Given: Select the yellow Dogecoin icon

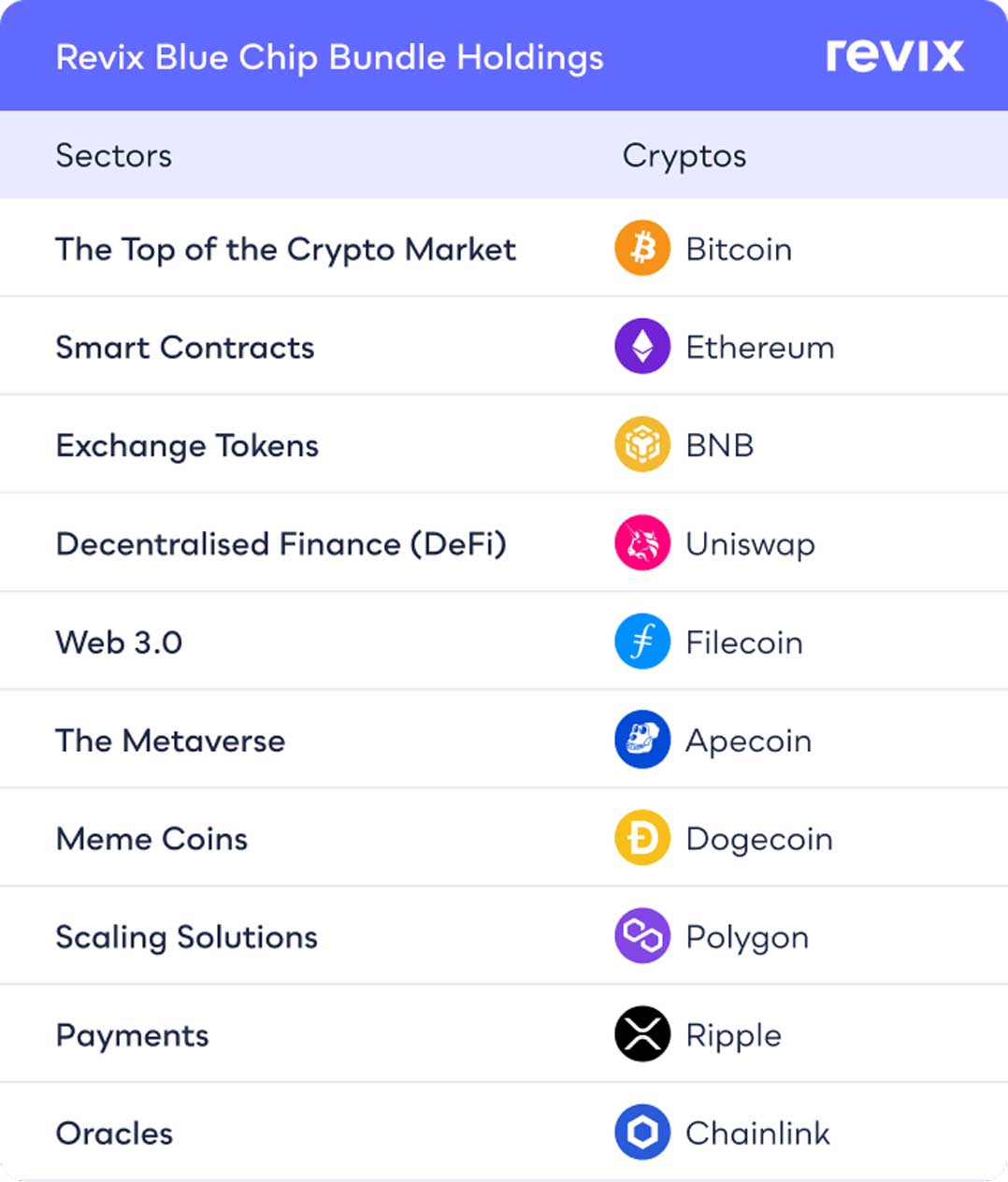Looking at the screenshot, I should pyautogui.click(x=642, y=839).
